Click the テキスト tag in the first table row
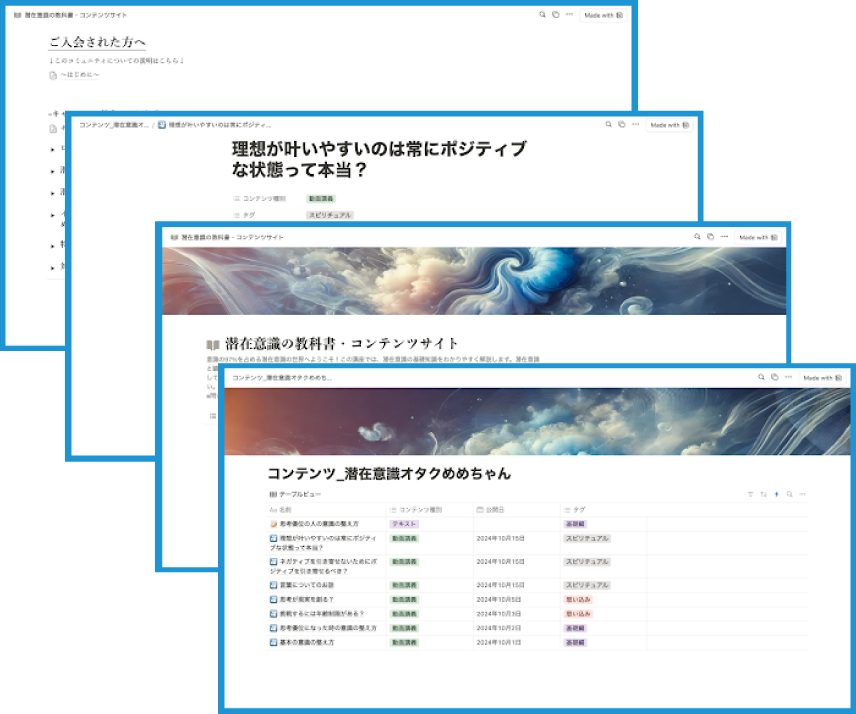 pyautogui.click(x=404, y=524)
